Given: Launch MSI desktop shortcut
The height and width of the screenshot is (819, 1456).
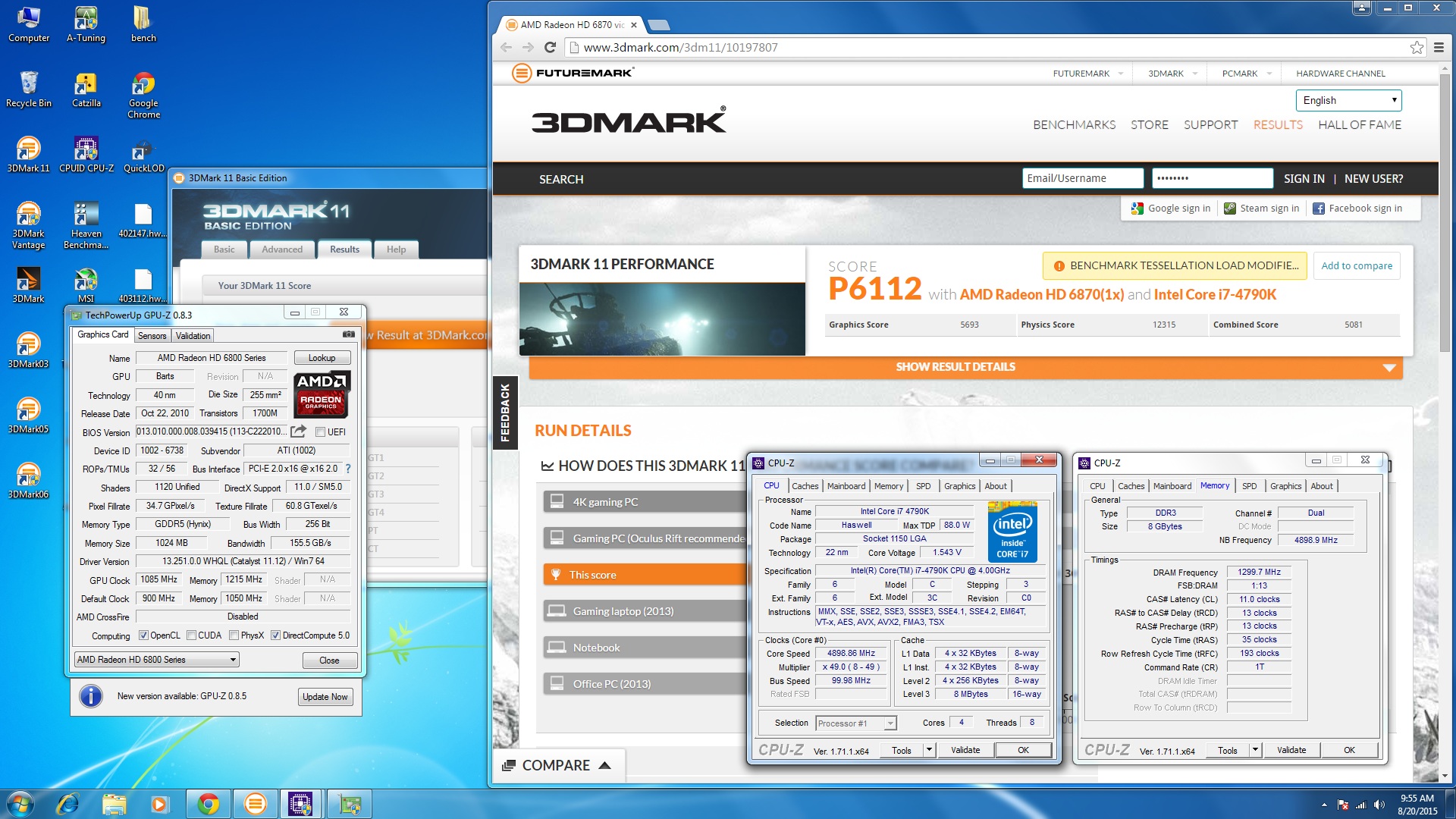Looking at the screenshot, I should point(86,285).
